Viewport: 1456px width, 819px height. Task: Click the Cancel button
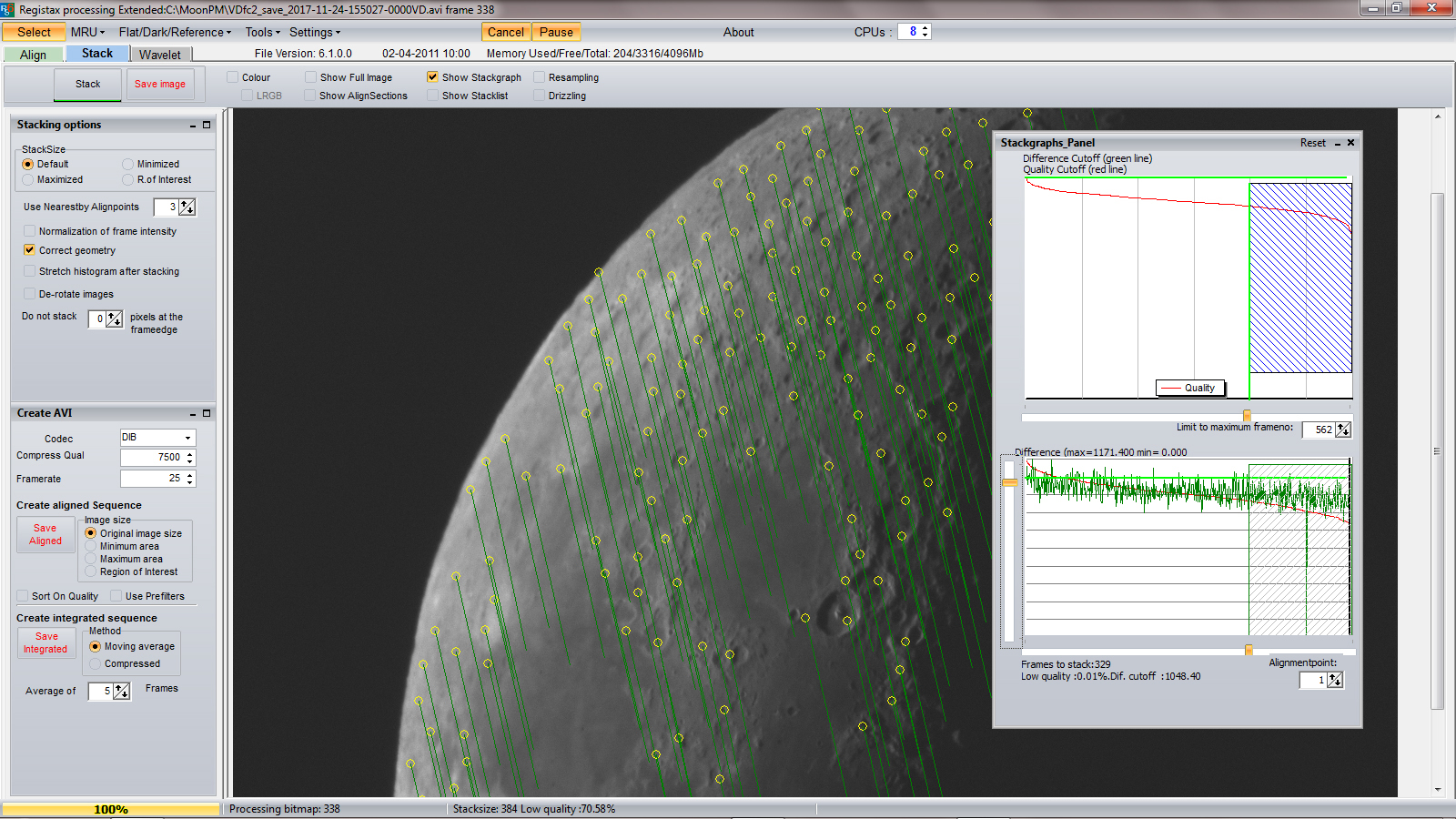tap(506, 32)
